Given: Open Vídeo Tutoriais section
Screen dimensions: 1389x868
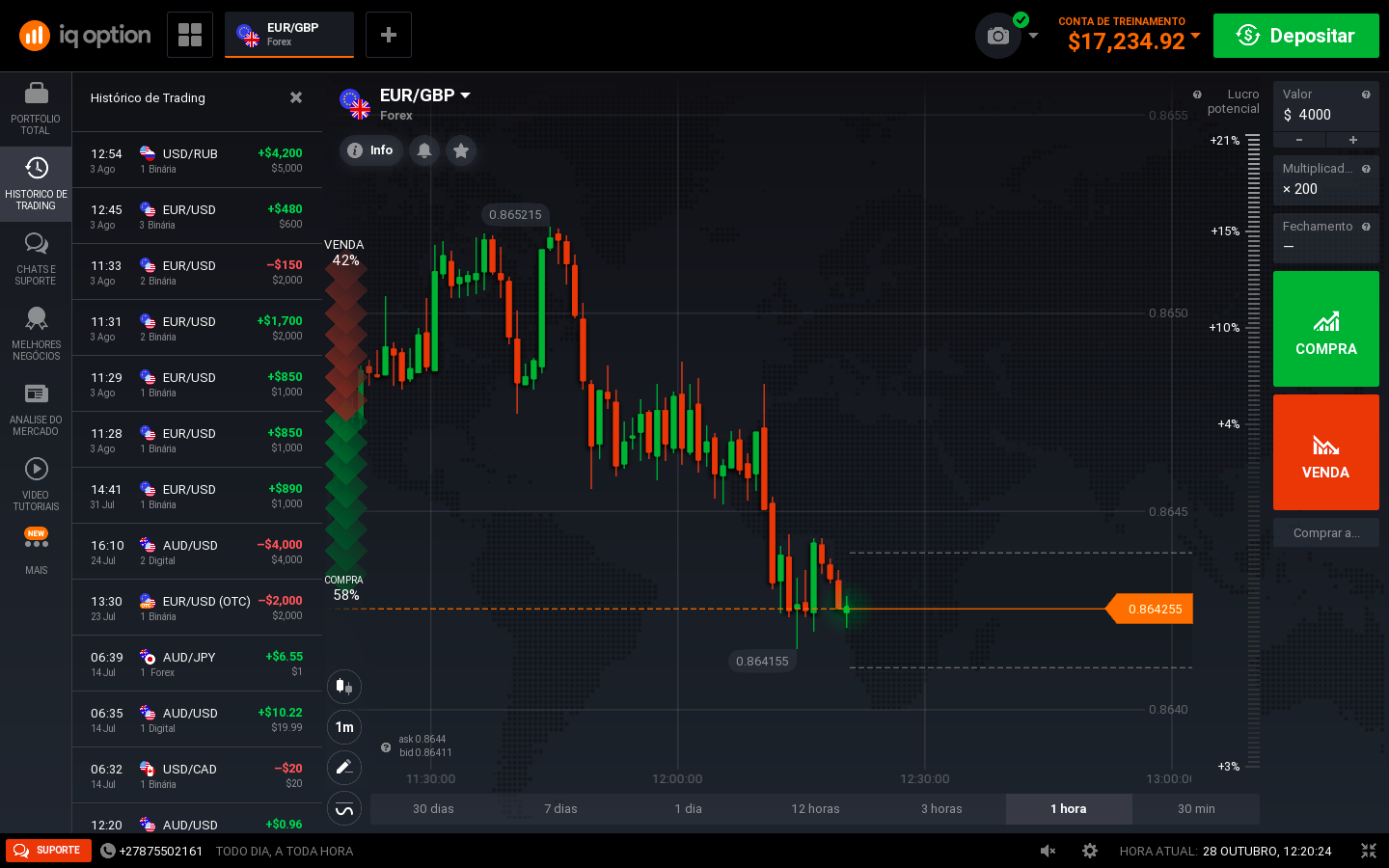Looking at the screenshot, I should tap(36, 485).
